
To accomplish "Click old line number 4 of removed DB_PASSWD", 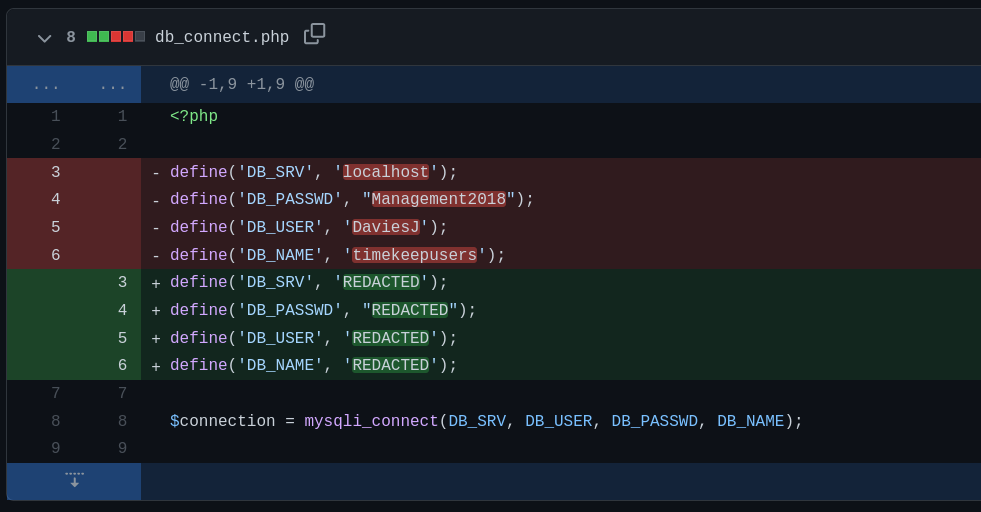I will 55,200.
